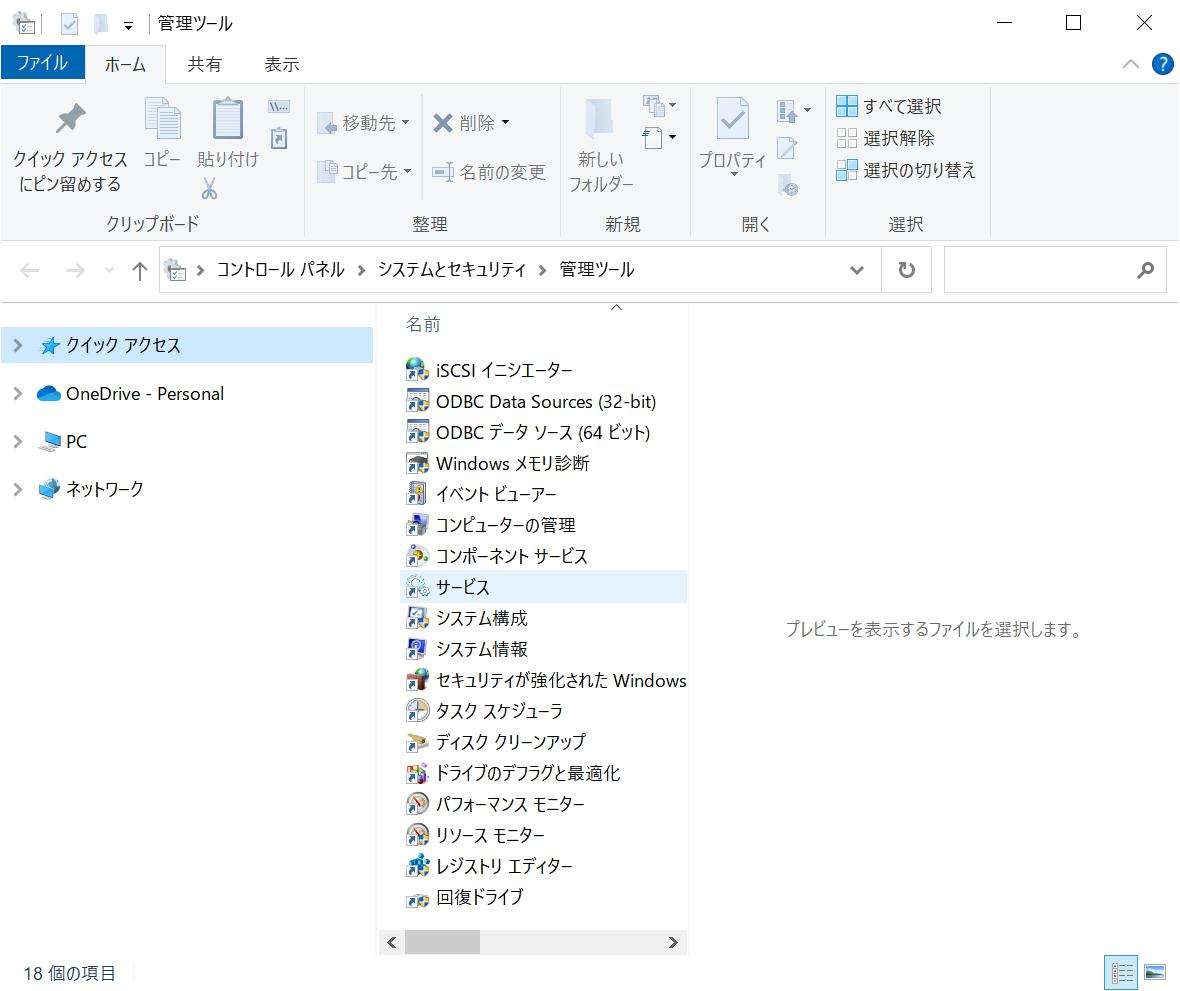This screenshot has height=991, width=1180.
Task: Refresh the folder via address bar
Action: [906, 269]
